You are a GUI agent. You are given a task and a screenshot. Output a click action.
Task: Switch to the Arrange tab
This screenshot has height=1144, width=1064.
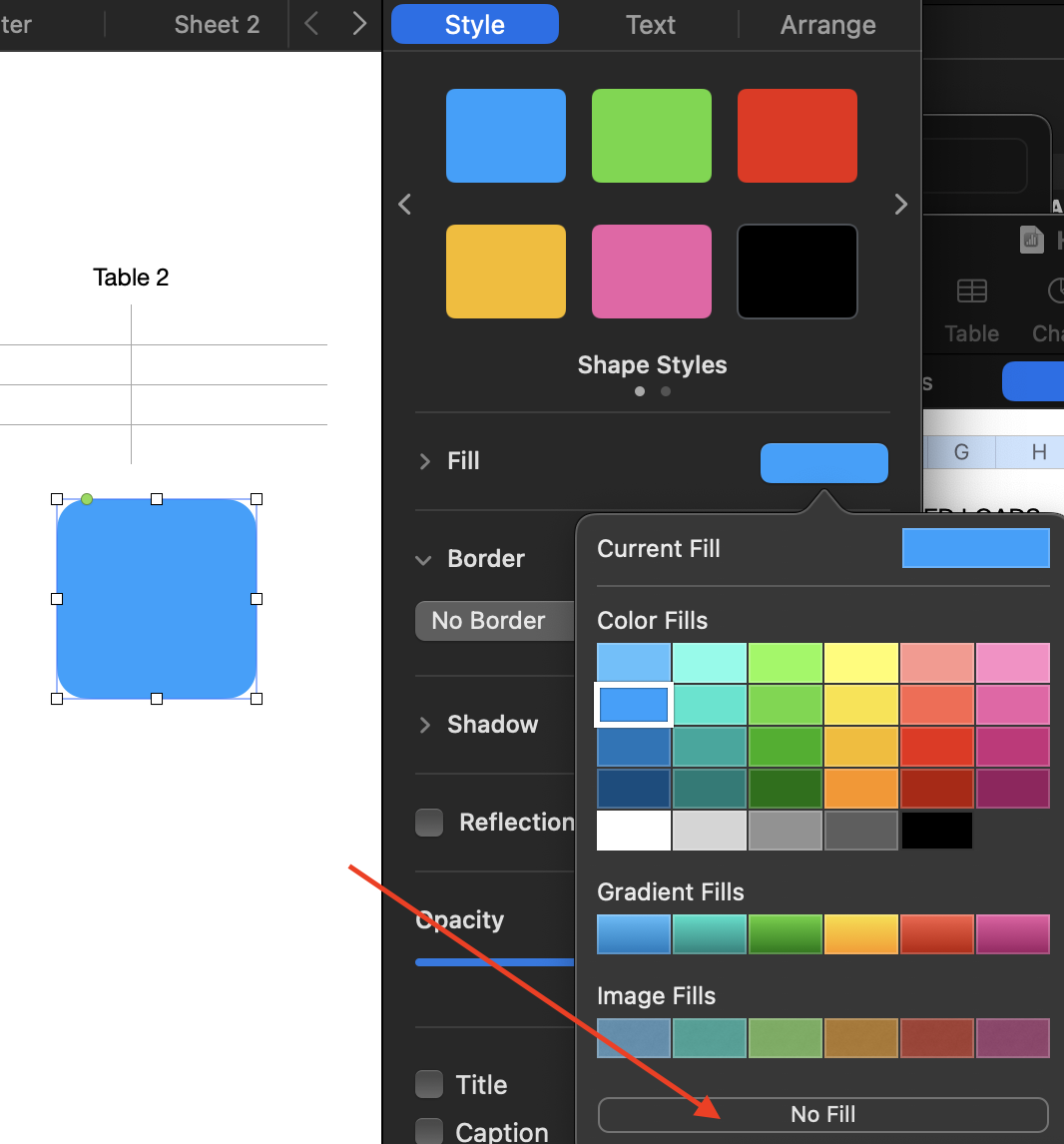pyautogui.click(x=827, y=25)
